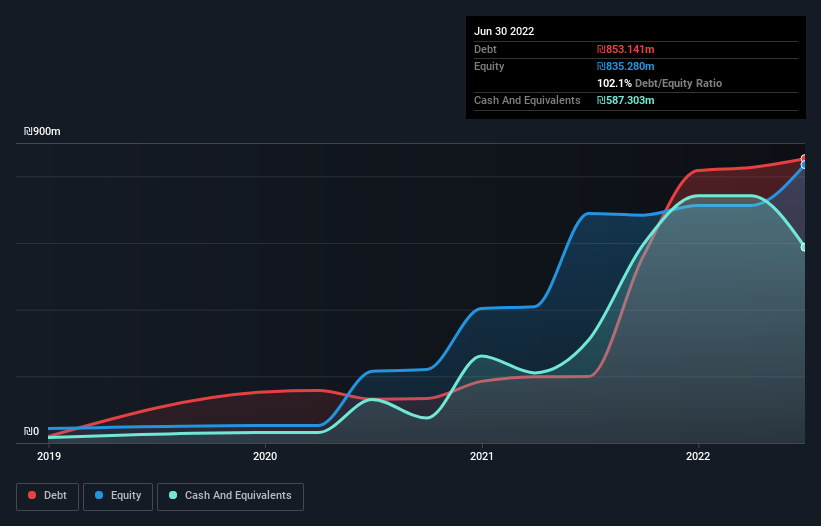The width and height of the screenshot is (821, 526).
Task: Click Cash And Equivalents label in tooltip
Action: tap(527, 100)
